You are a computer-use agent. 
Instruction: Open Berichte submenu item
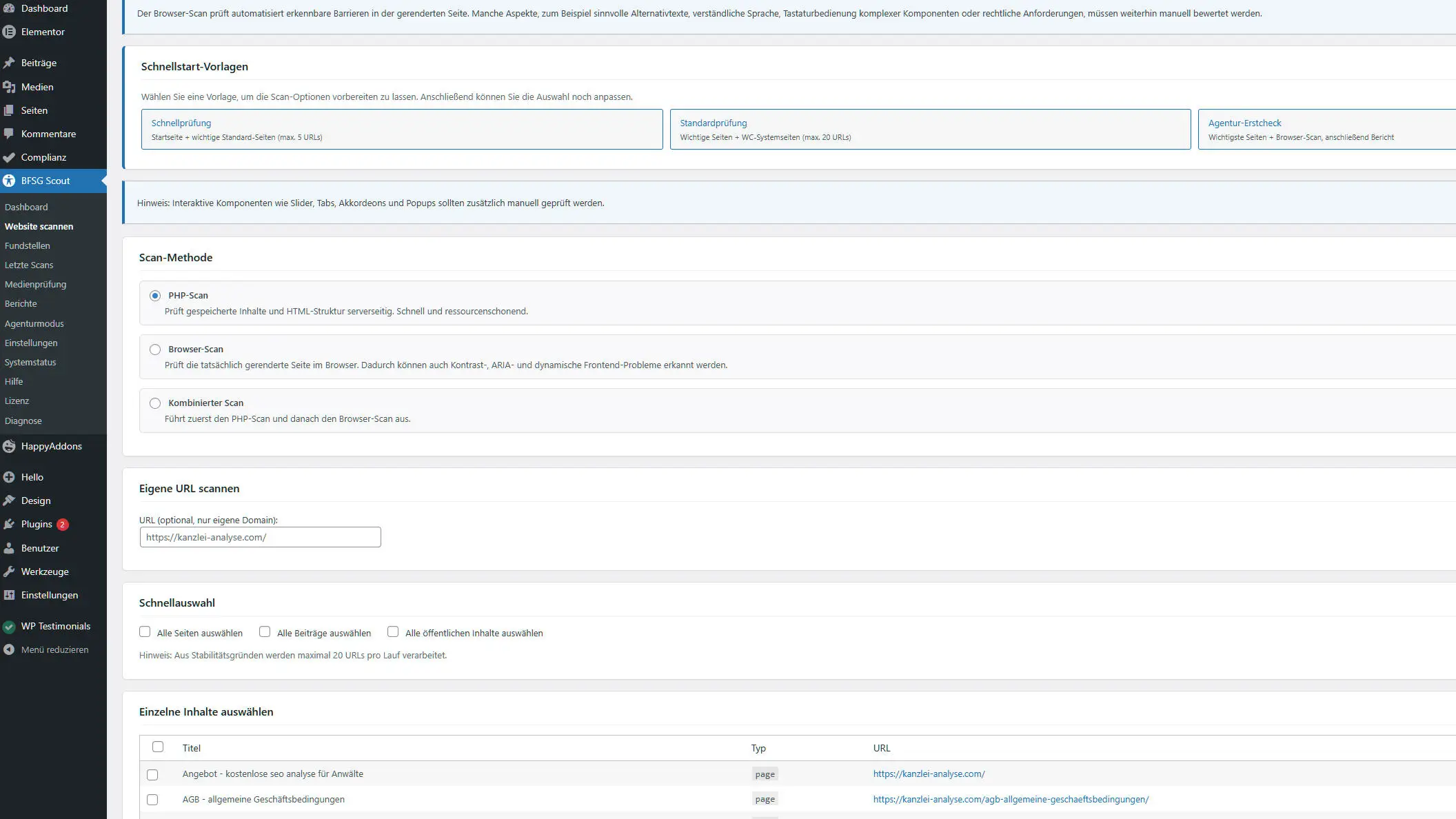tap(21, 303)
